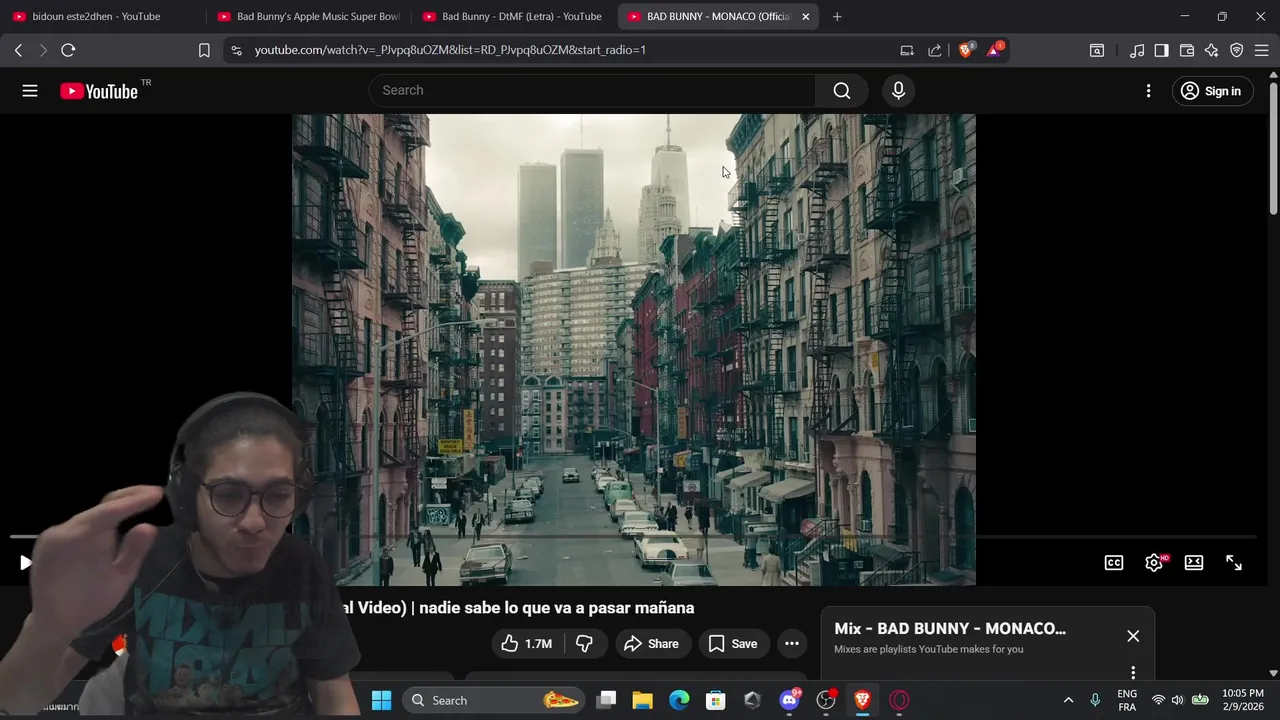
Task: Click the Windows taskbar Search box
Action: pos(494,700)
